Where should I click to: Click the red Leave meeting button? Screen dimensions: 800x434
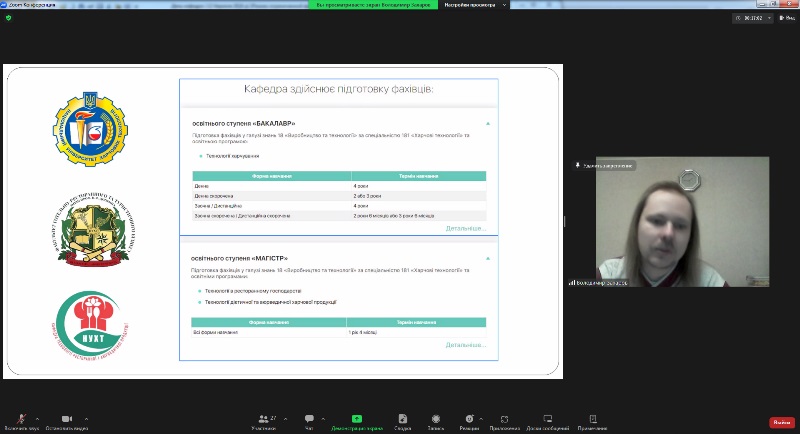pyautogui.click(x=781, y=422)
